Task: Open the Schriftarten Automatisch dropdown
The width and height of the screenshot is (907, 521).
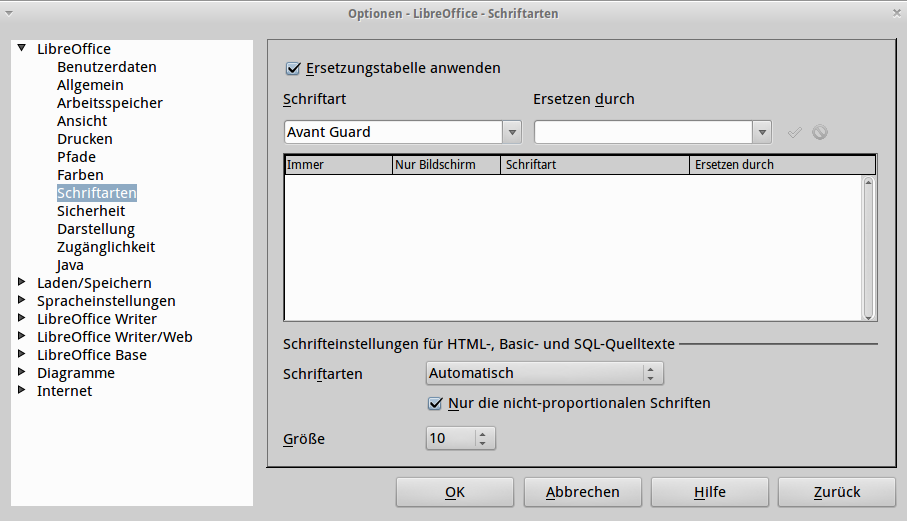Action: coord(652,374)
